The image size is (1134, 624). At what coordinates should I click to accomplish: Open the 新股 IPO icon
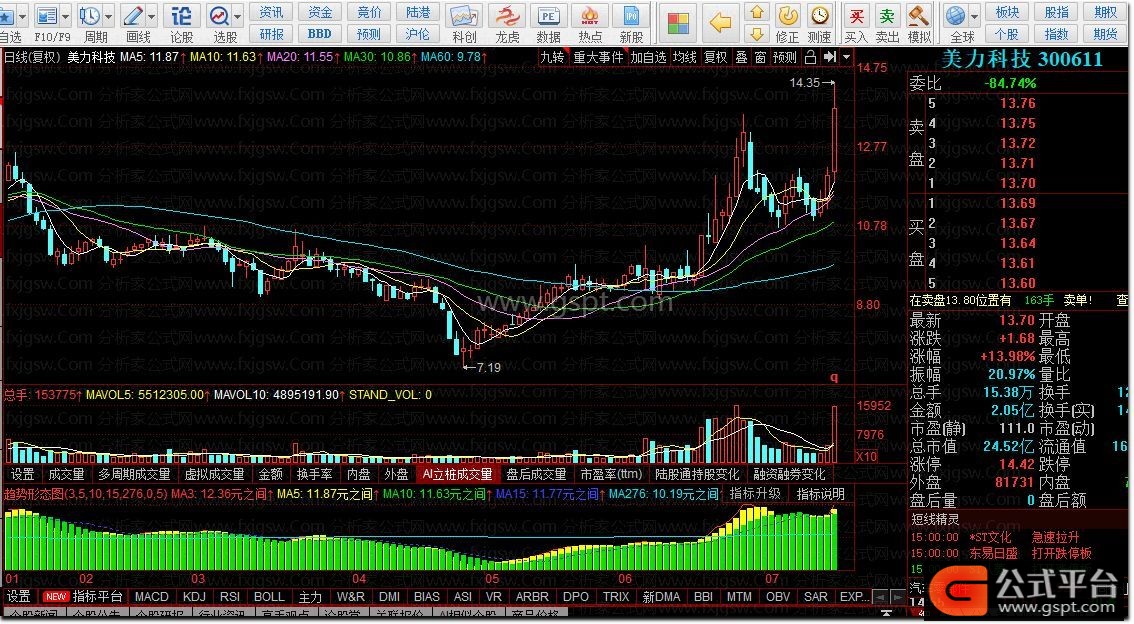(631, 16)
